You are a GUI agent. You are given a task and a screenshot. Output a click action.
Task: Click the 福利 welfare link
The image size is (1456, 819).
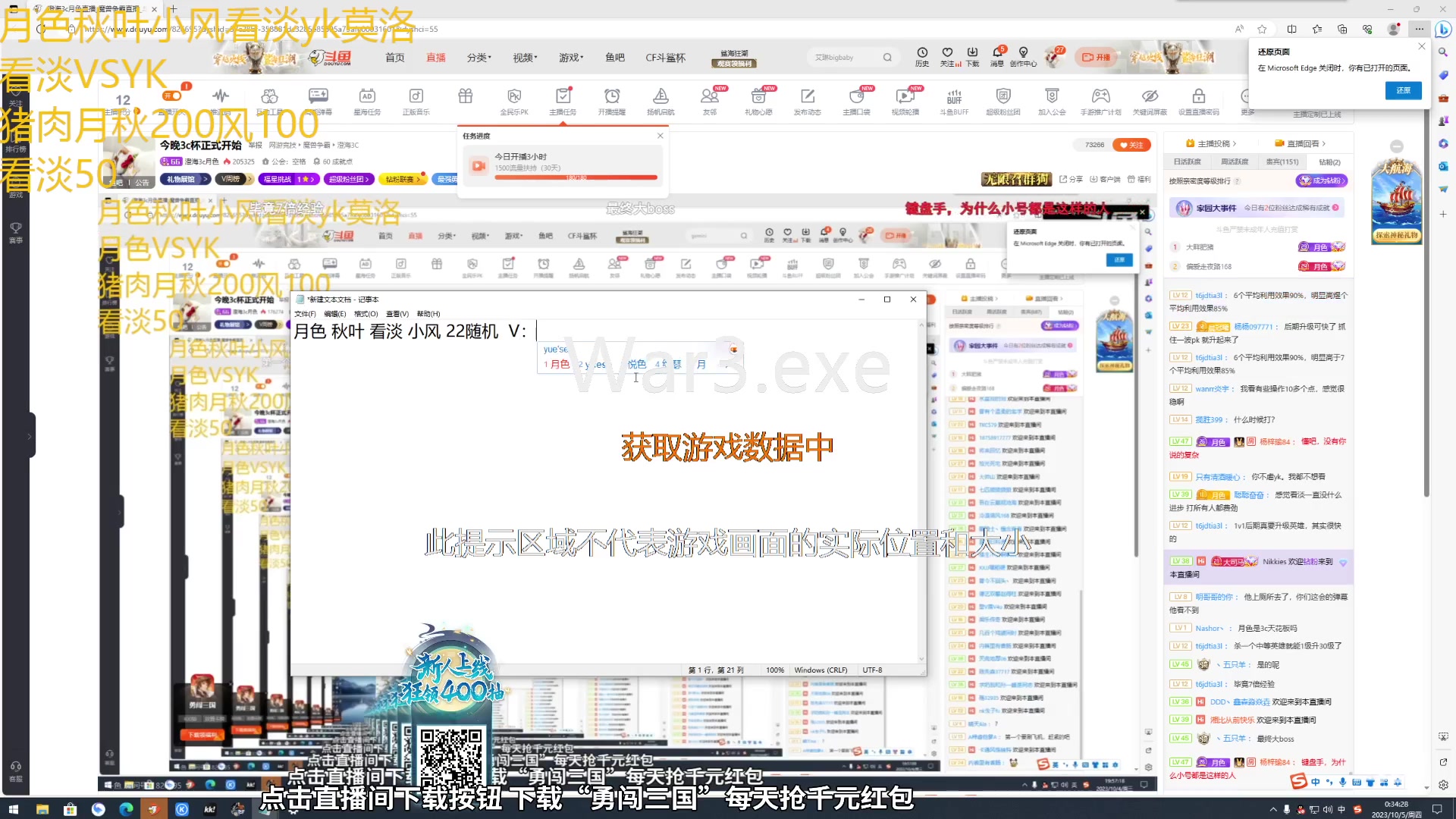click(x=1139, y=180)
